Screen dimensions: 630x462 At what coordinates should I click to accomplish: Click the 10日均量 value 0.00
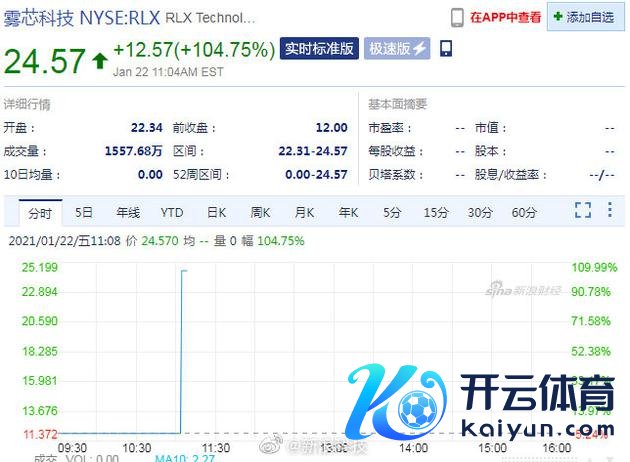150,174
